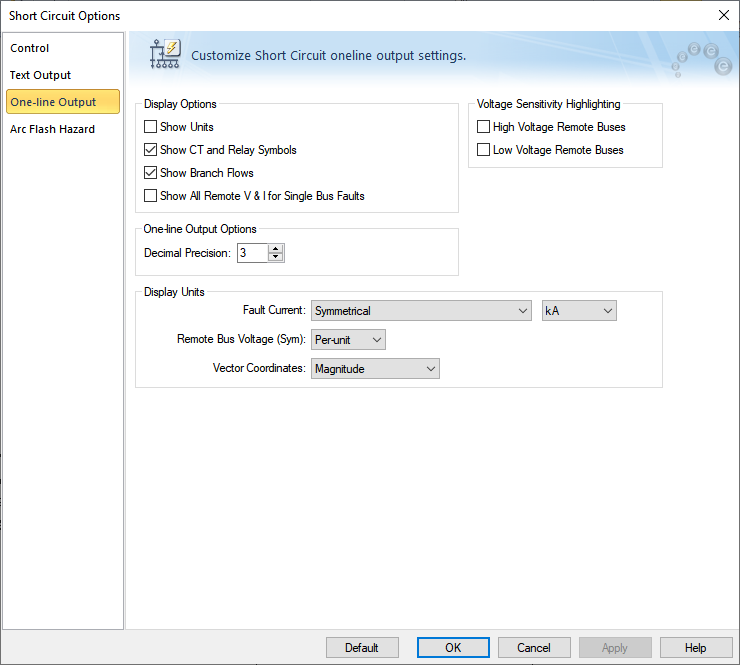
Task: Open the kA units dropdown
Action: pos(579,311)
